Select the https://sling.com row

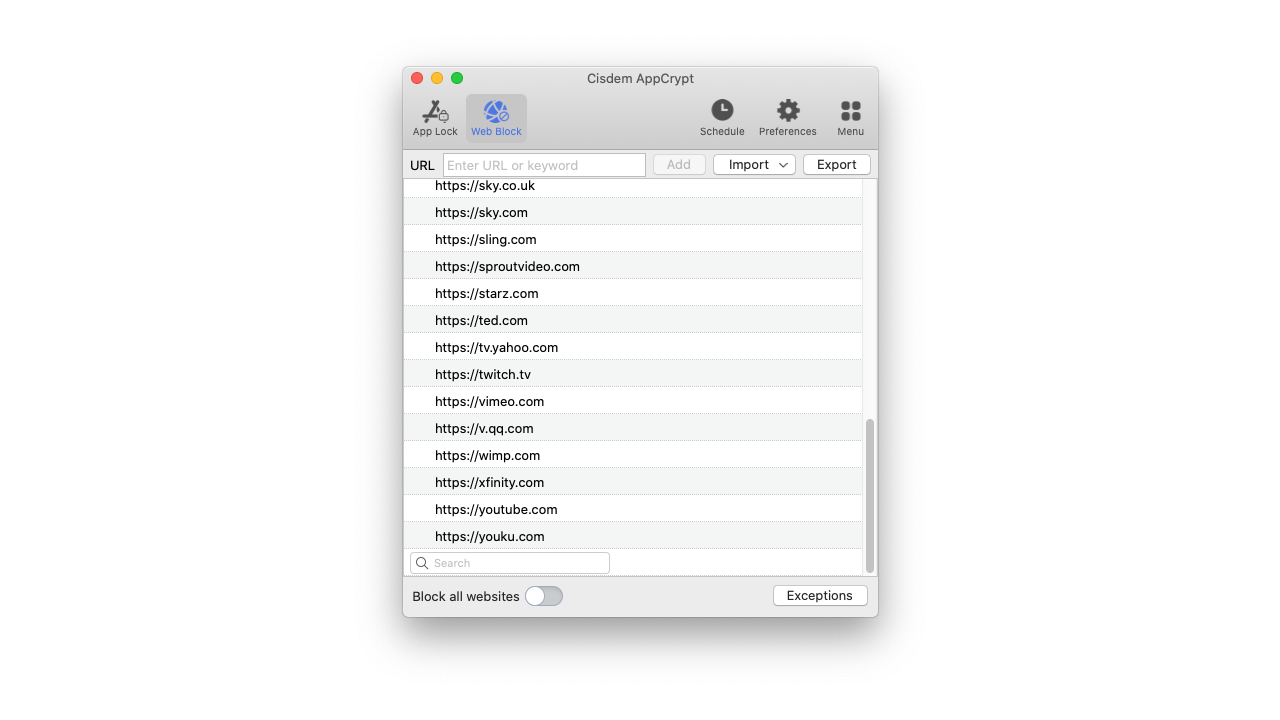[x=633, y=239]
